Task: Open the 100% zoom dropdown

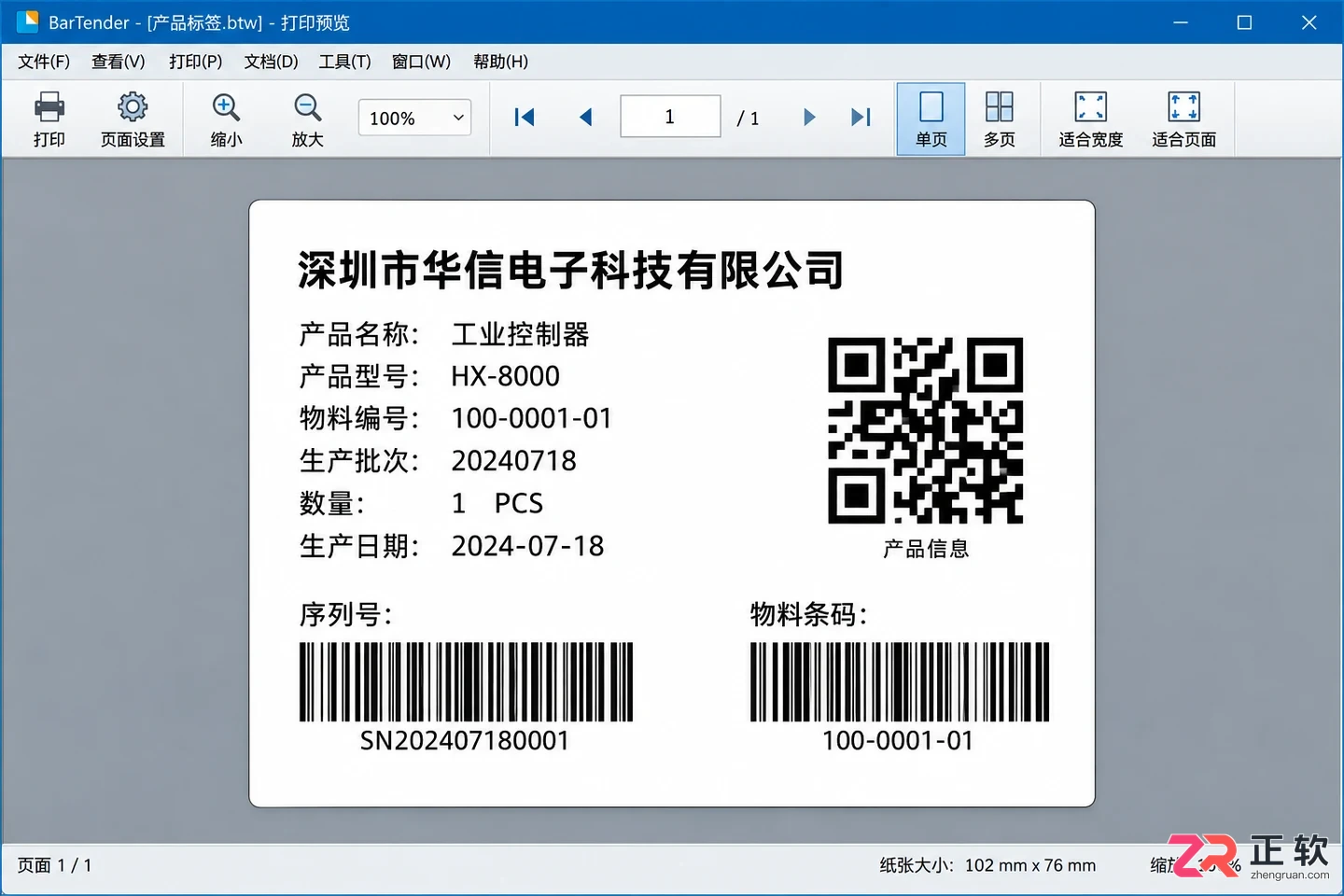Action: point(414,118)
